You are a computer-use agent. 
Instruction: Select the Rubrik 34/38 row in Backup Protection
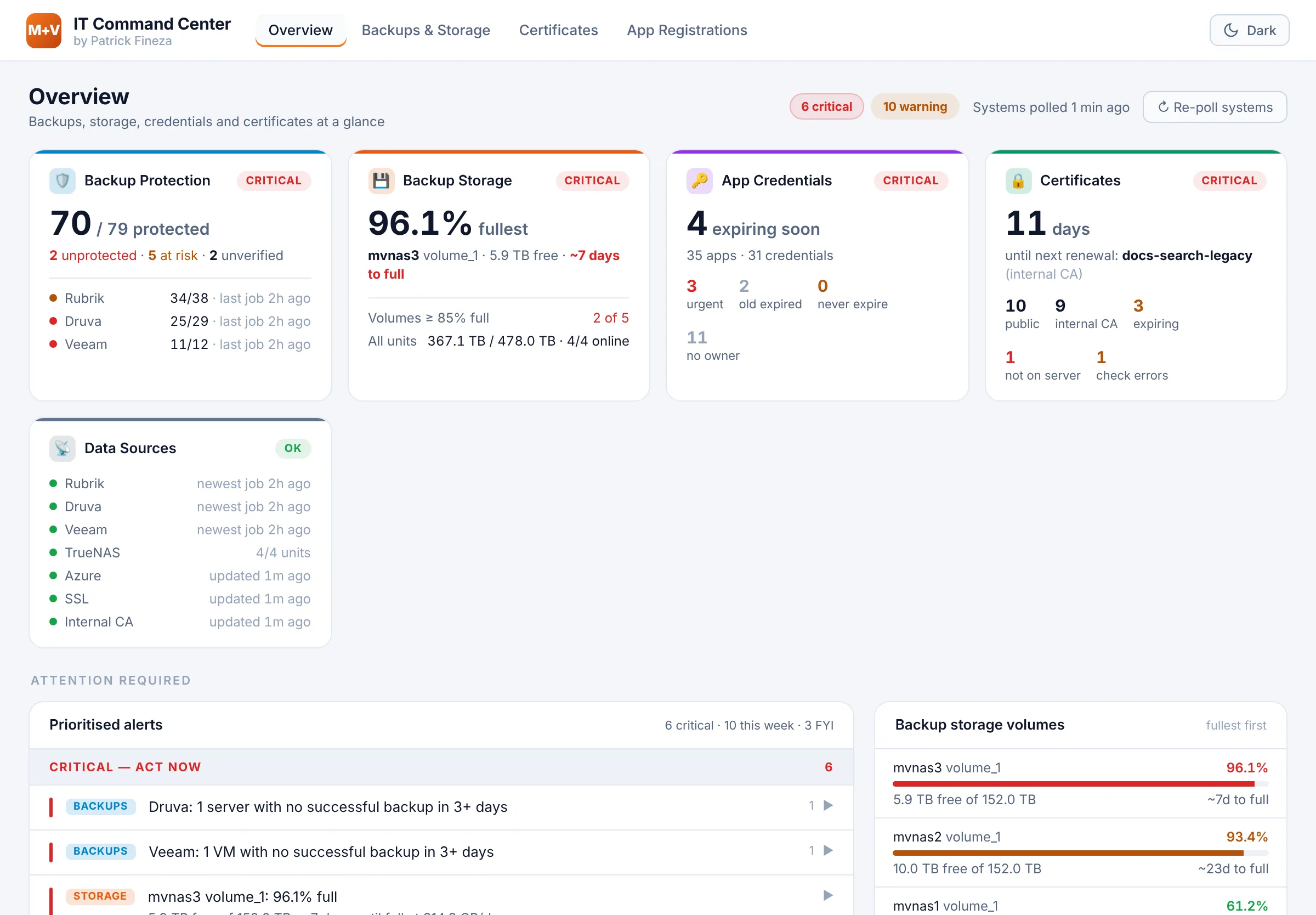180,298
